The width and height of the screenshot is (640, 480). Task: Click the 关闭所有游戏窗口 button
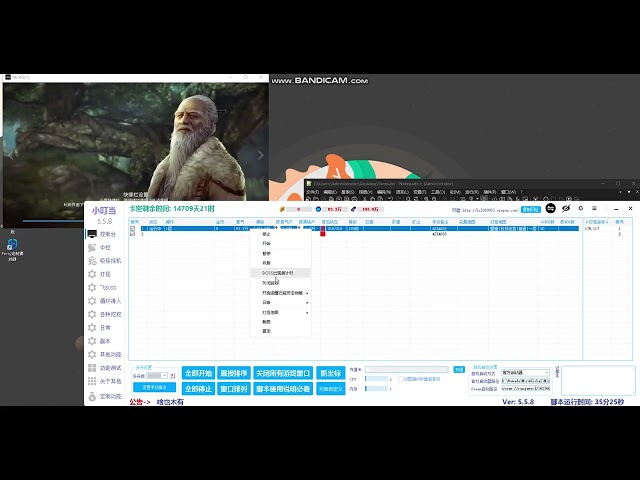click(x=283, y=373)
